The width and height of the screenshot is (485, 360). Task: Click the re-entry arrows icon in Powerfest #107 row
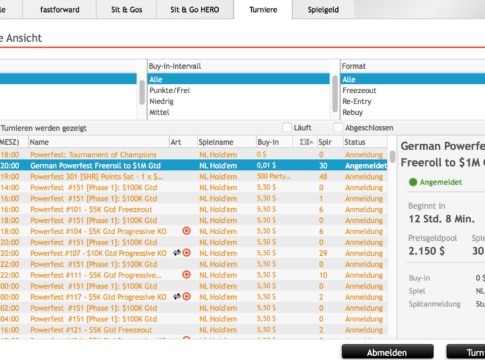click(x=177, y=253)
